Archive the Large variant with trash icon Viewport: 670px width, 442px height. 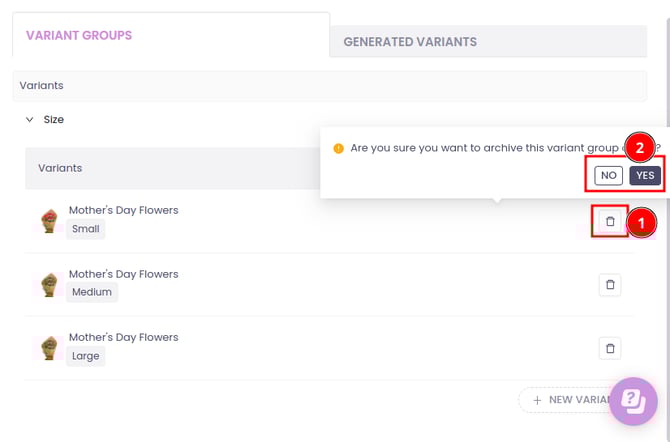point(610,348)
